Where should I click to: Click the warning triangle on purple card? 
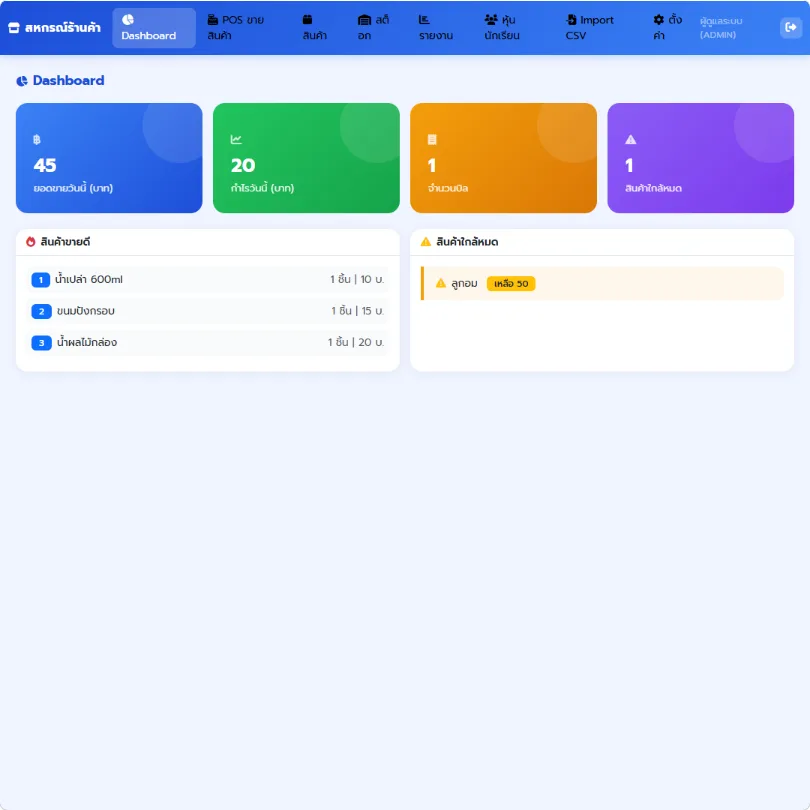[x=630, y=139]
